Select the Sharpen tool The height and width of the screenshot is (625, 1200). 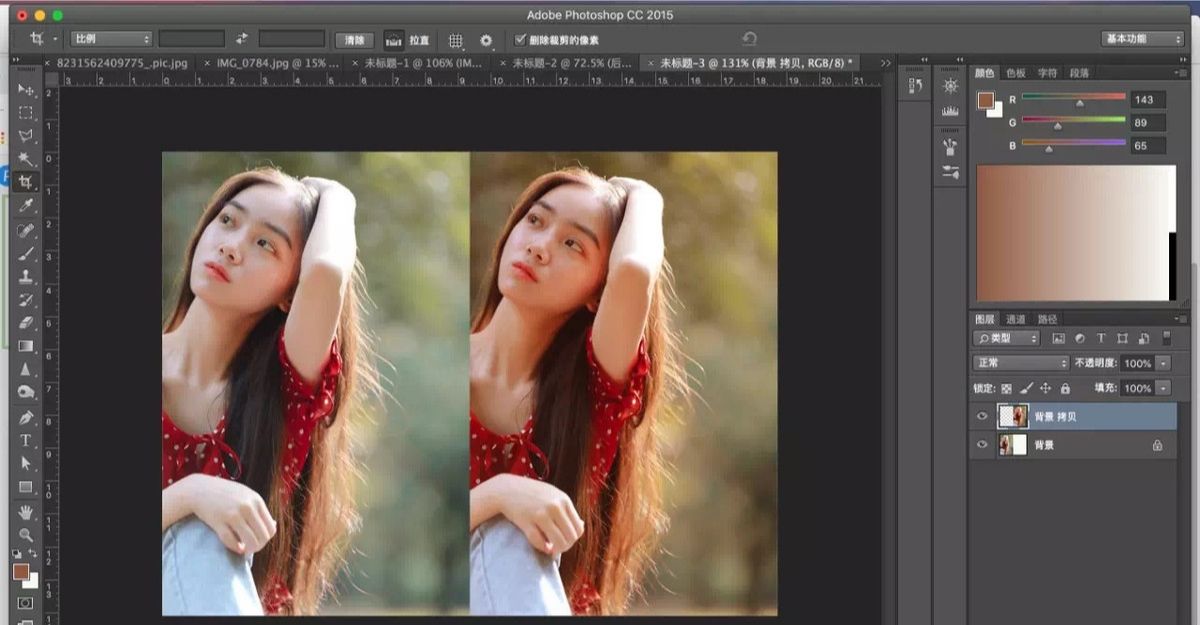point(26,369)
